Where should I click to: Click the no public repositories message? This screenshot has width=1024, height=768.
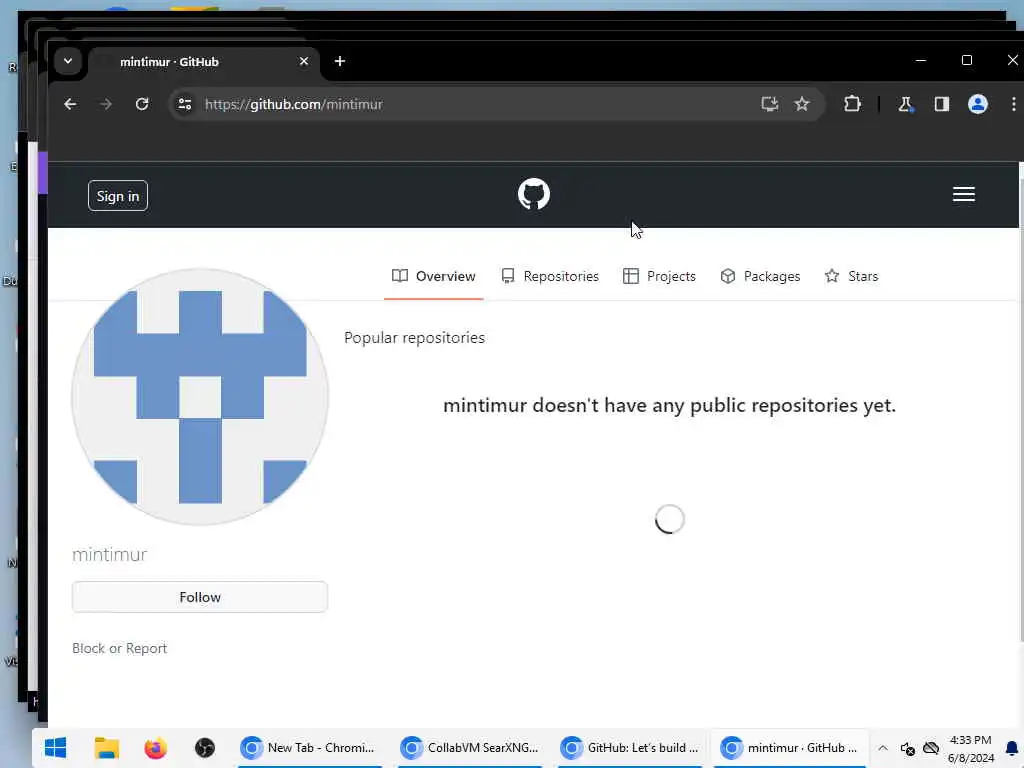[x=669, y=406]
